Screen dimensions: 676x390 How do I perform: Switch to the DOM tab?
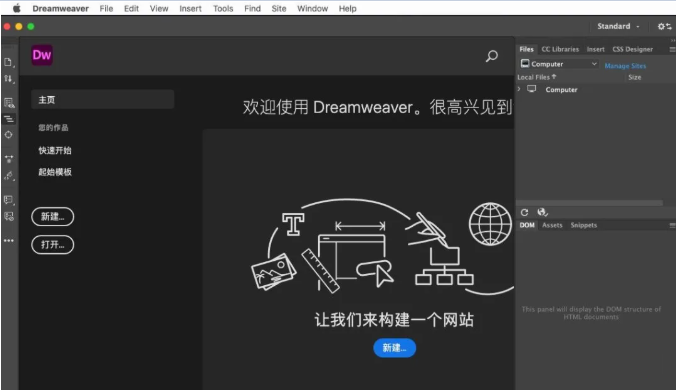[527, 225]
